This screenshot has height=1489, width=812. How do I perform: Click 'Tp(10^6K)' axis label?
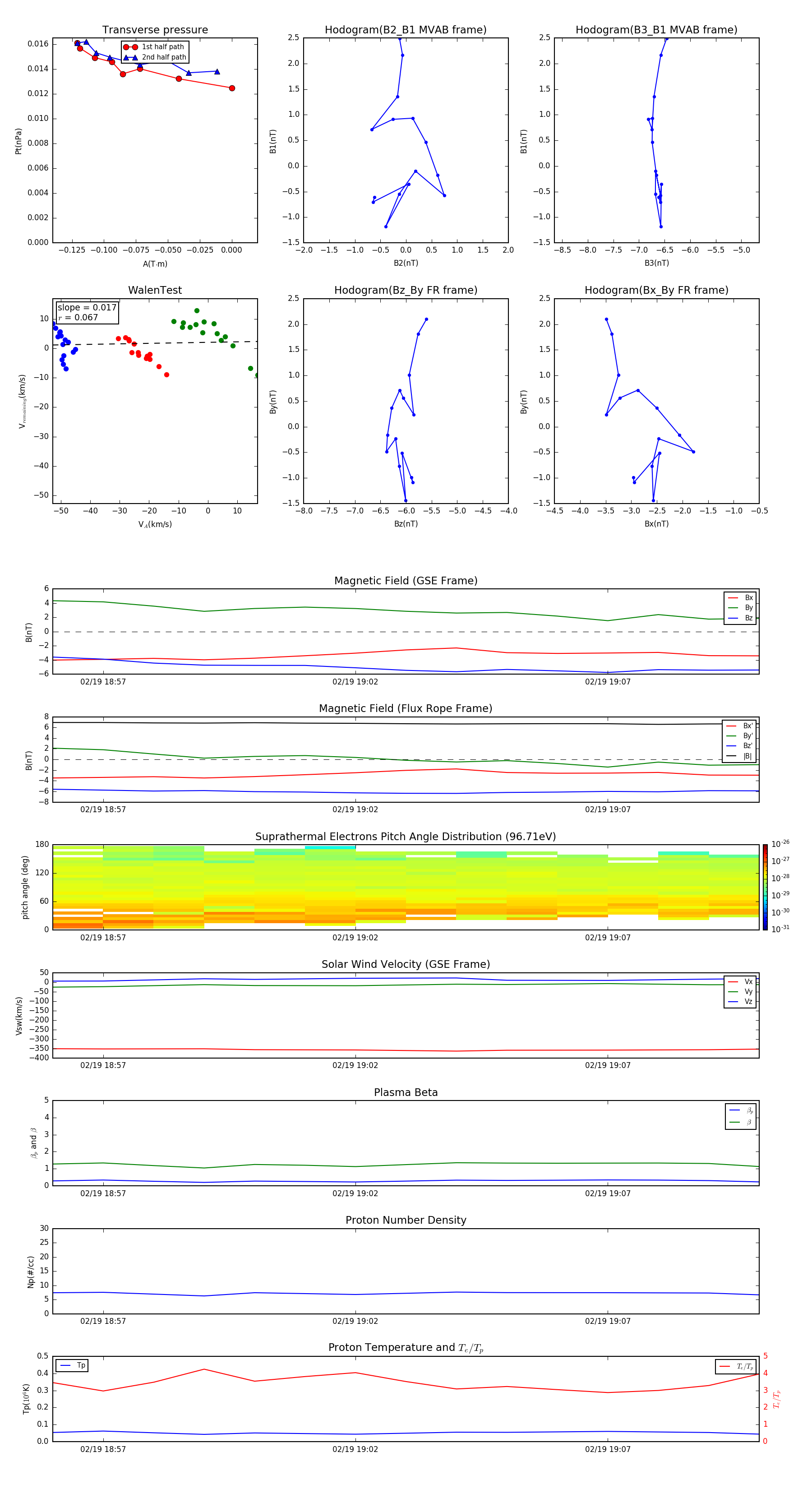(x=26, y=1399)
